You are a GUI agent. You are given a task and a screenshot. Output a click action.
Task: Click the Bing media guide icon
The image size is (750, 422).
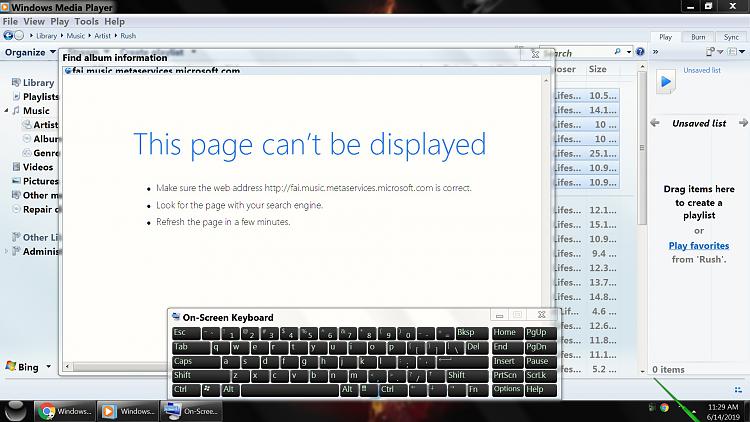coord(11,366)
